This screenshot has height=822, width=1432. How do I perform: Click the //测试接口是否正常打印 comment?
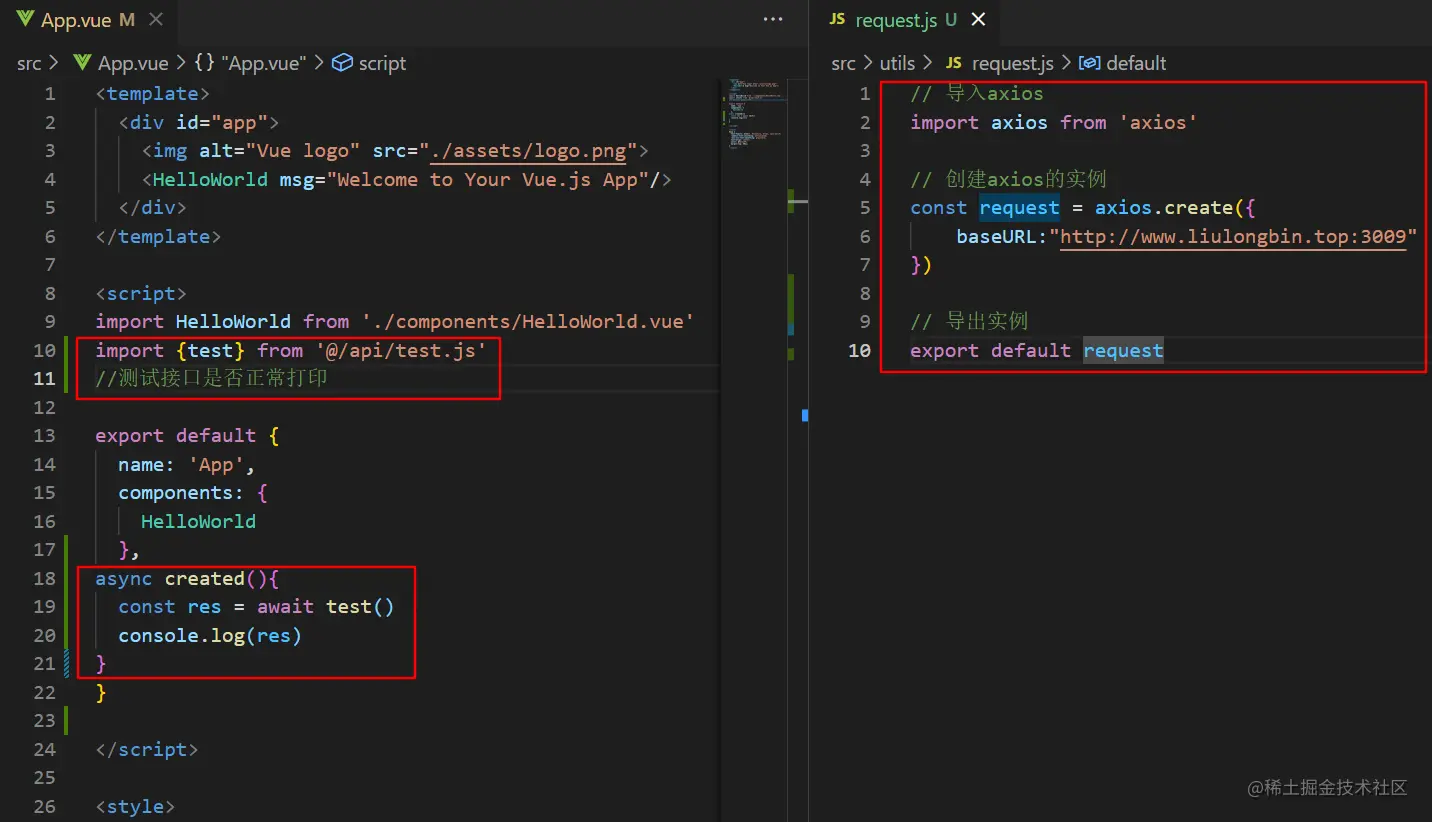tap(212, 379)
